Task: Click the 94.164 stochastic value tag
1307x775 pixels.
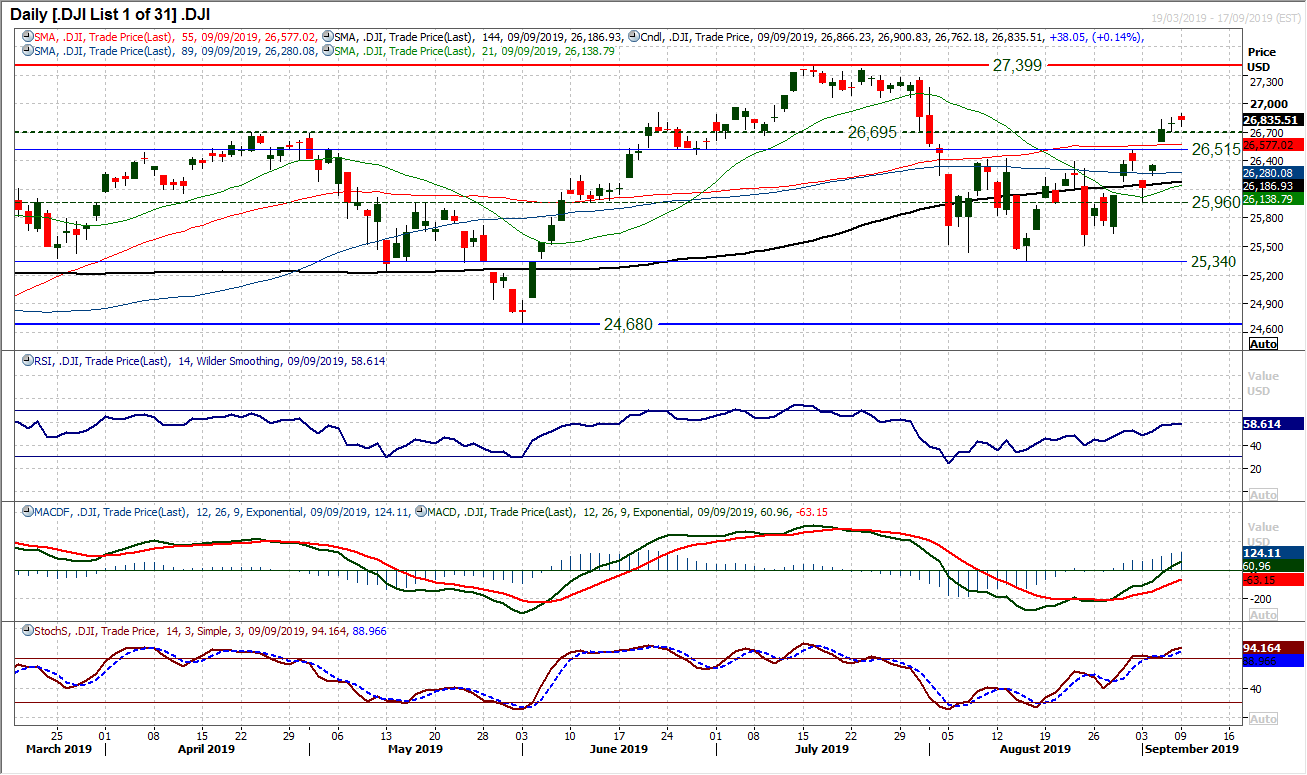Action: coord(1271,647)
